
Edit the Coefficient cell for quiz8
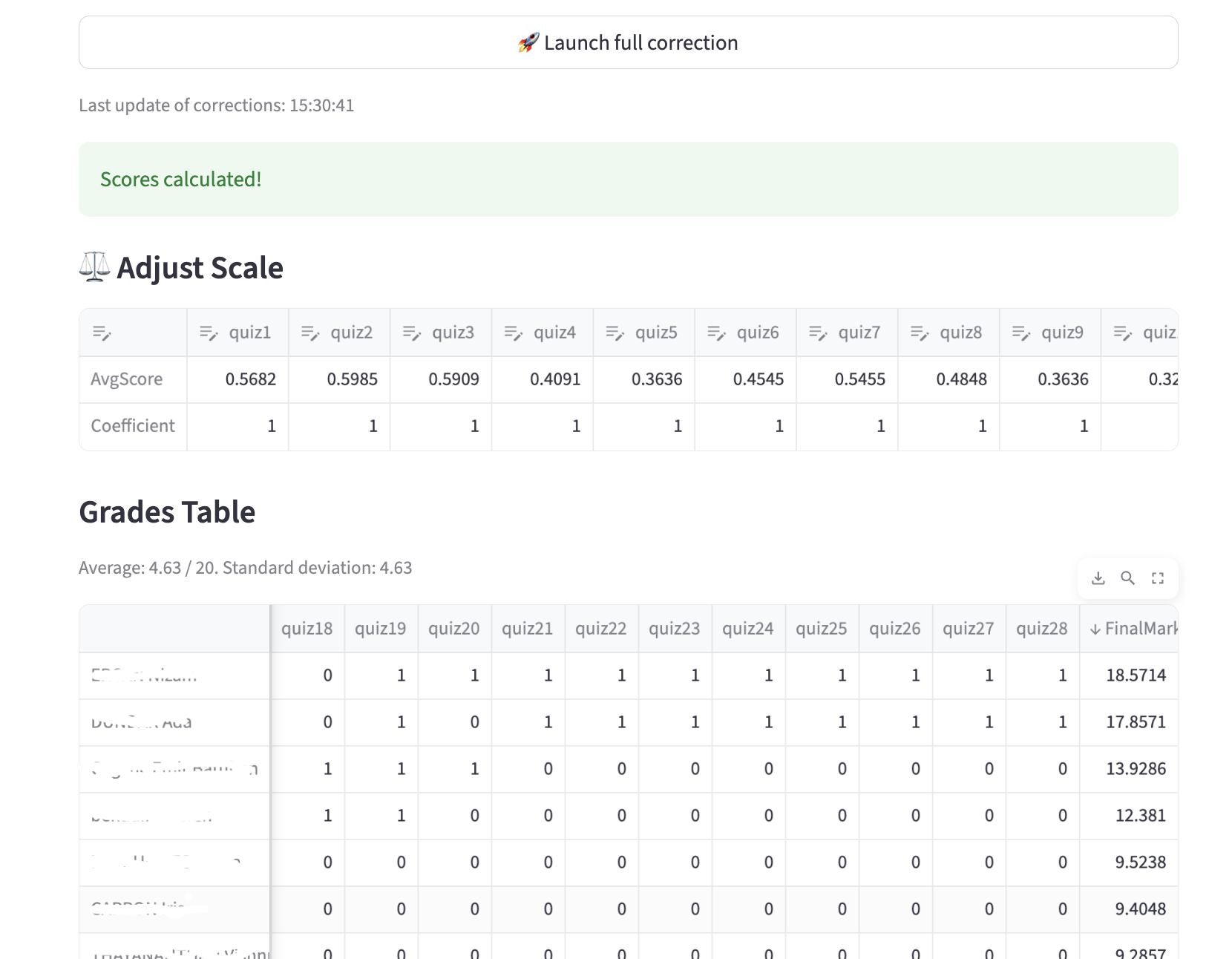948,426
